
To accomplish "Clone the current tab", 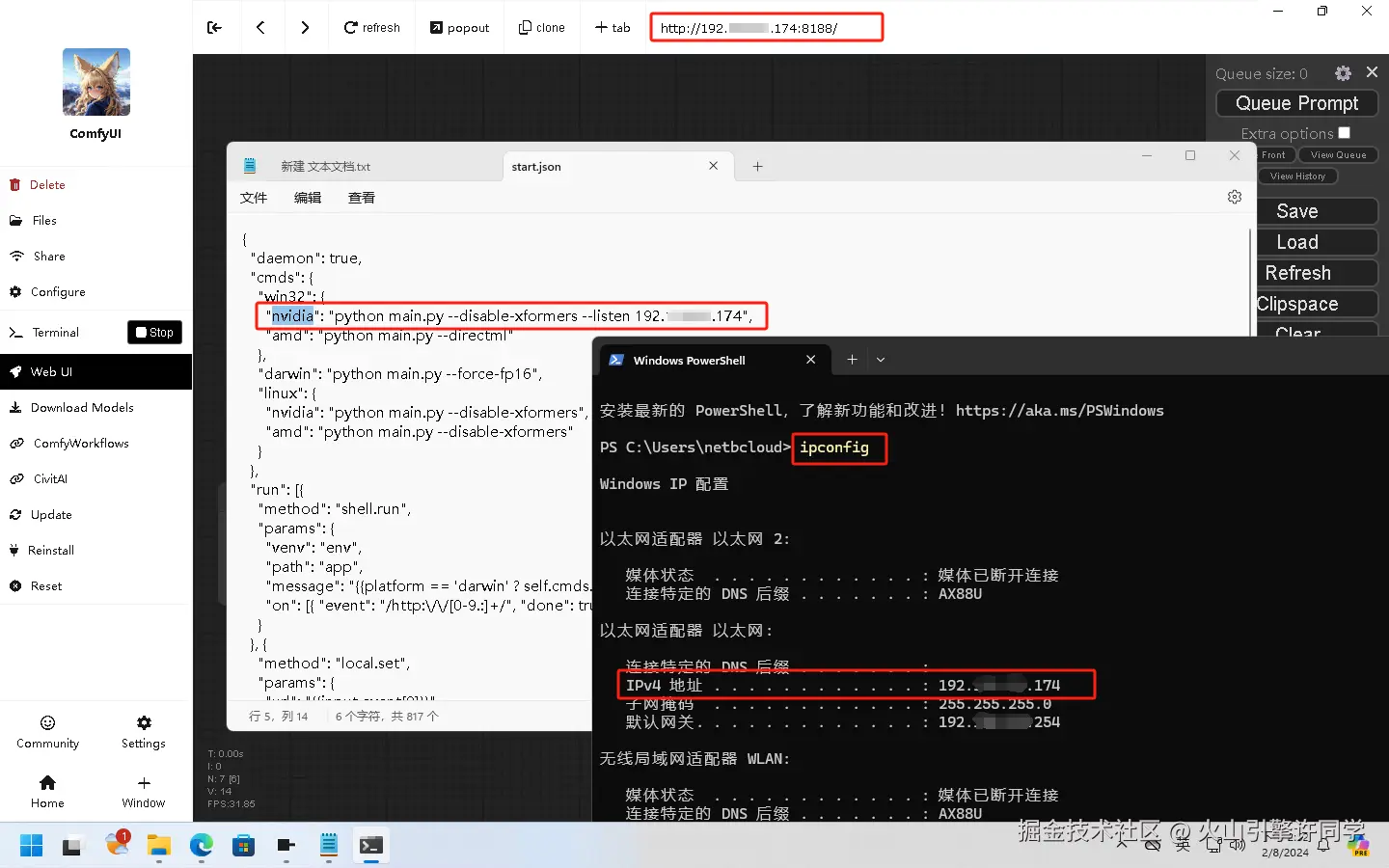I will [x=541, y=27].
